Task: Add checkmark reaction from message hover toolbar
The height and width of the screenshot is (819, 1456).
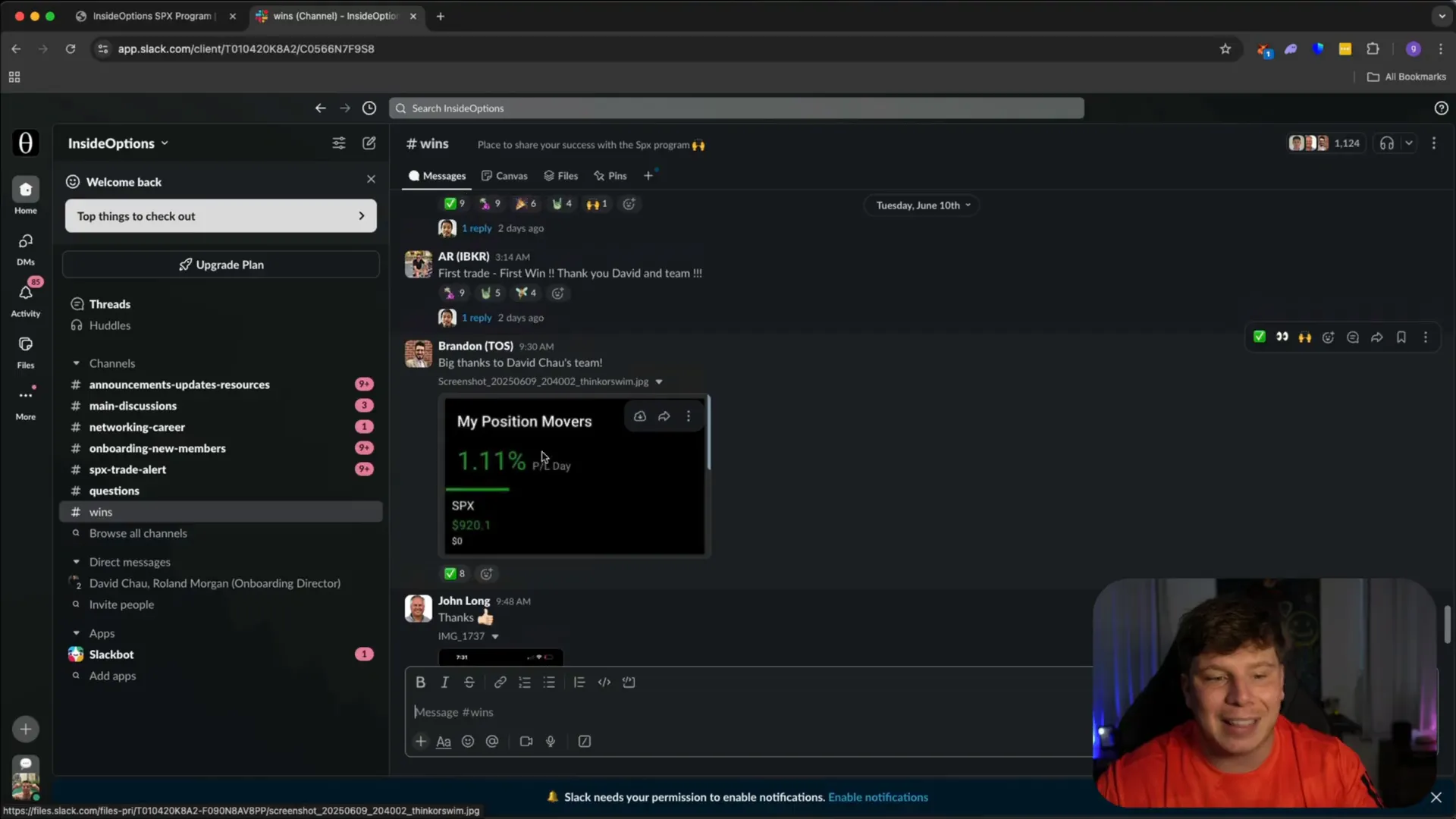Action: pos(1260,337)
